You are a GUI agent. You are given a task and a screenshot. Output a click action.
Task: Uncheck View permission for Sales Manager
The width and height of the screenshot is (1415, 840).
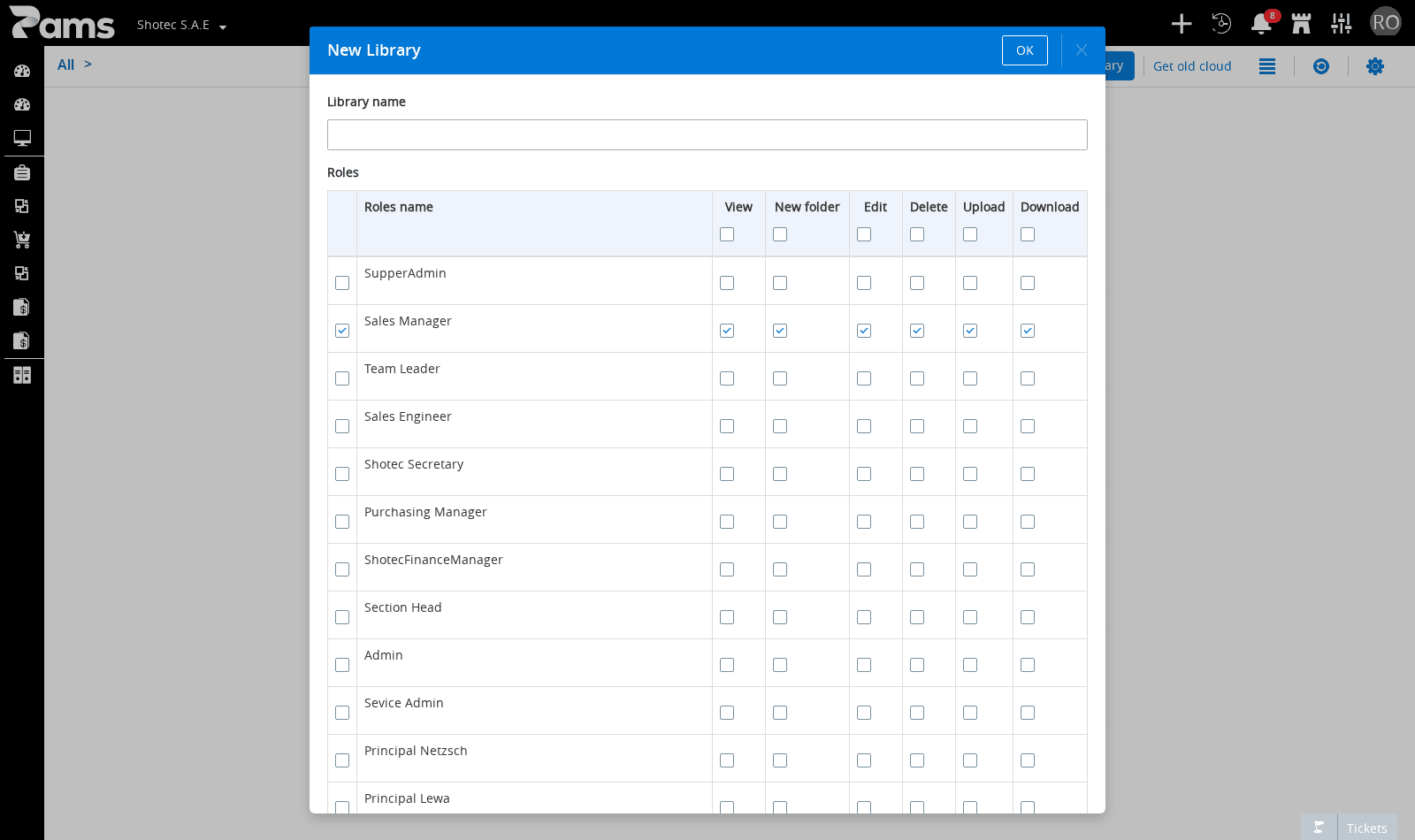[x=727, y=331]
